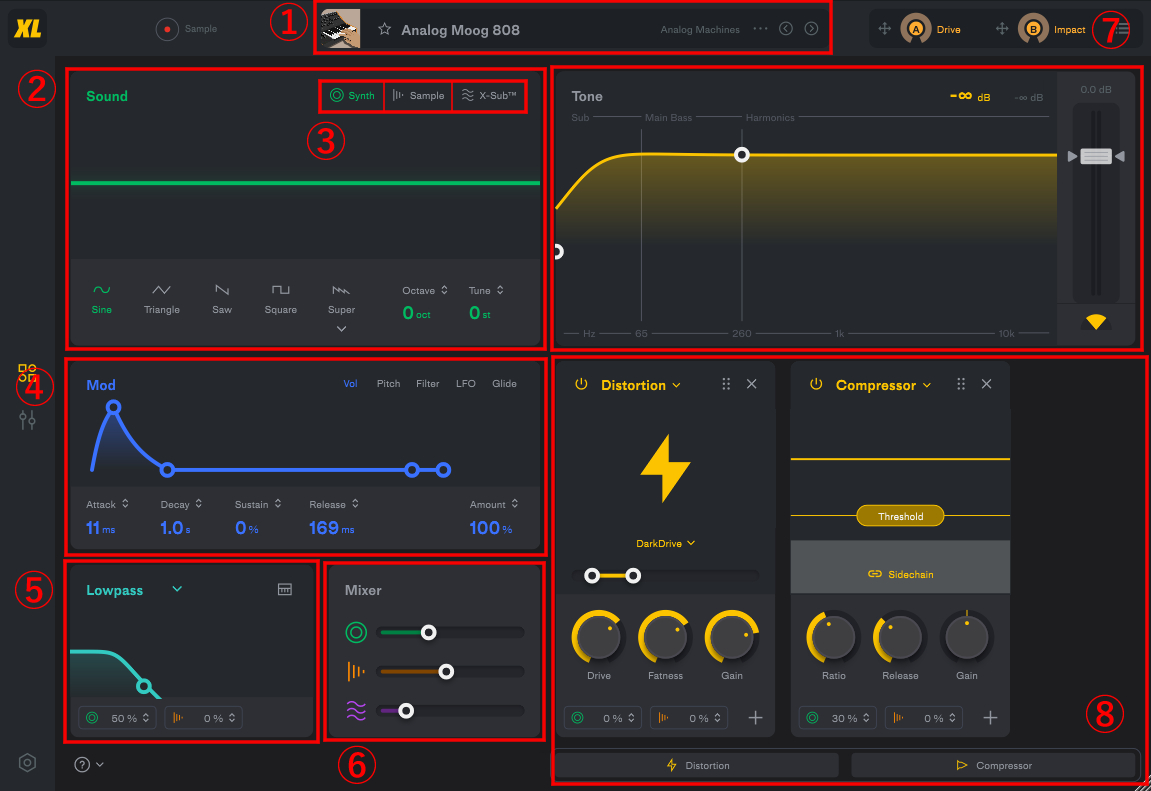1151x791 pixels.
Task: Adjust the synth level slider in Mixer
Action: (429, 632)
